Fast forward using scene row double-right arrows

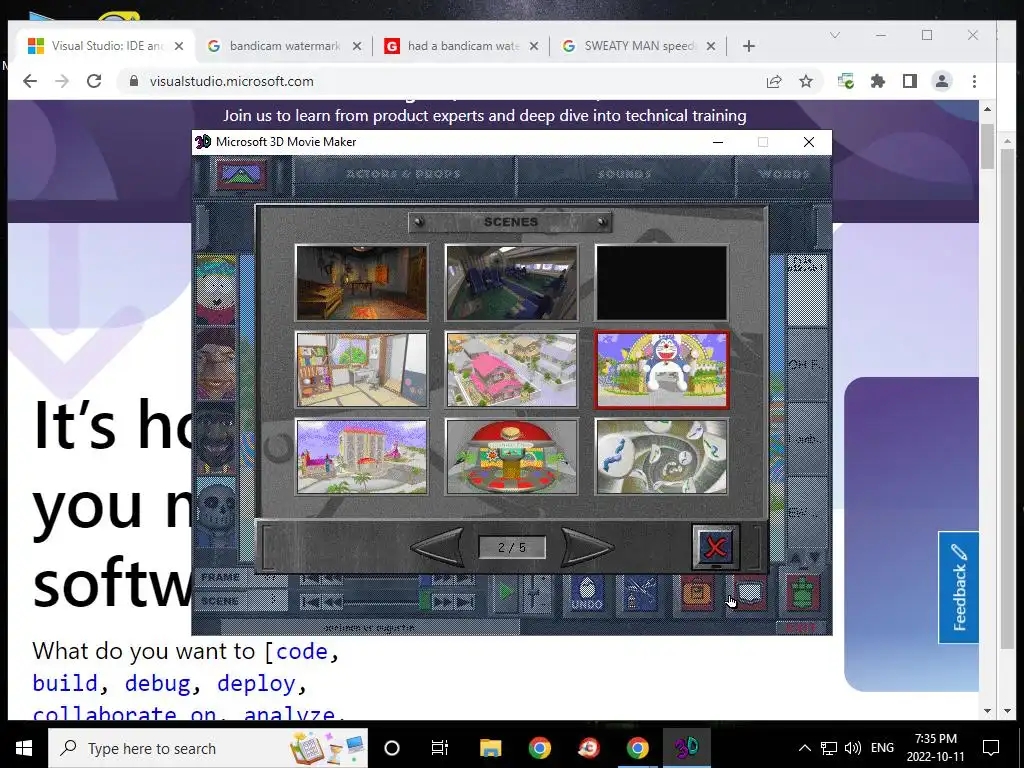point(442,601)
